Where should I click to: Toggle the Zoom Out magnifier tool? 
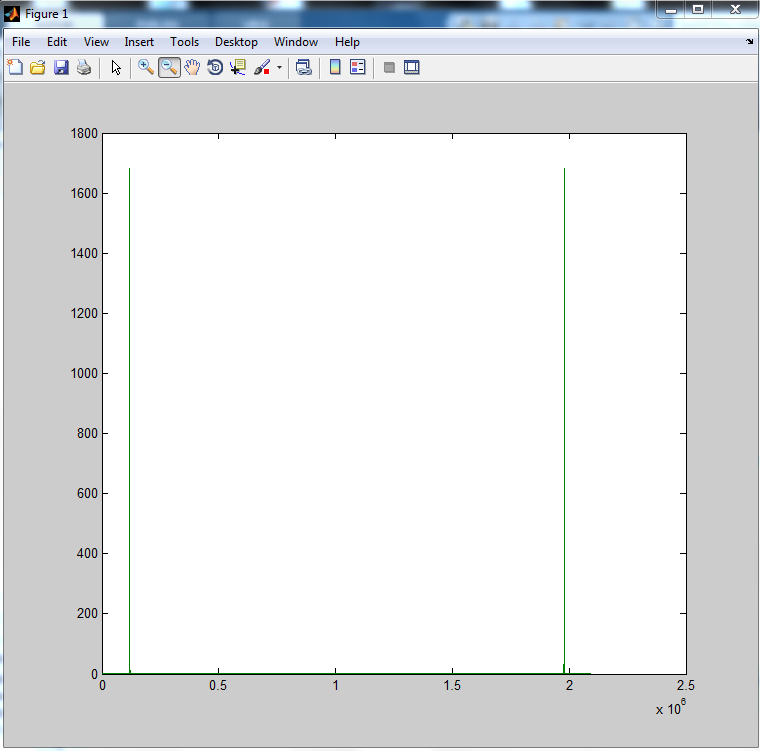[169, 68]
